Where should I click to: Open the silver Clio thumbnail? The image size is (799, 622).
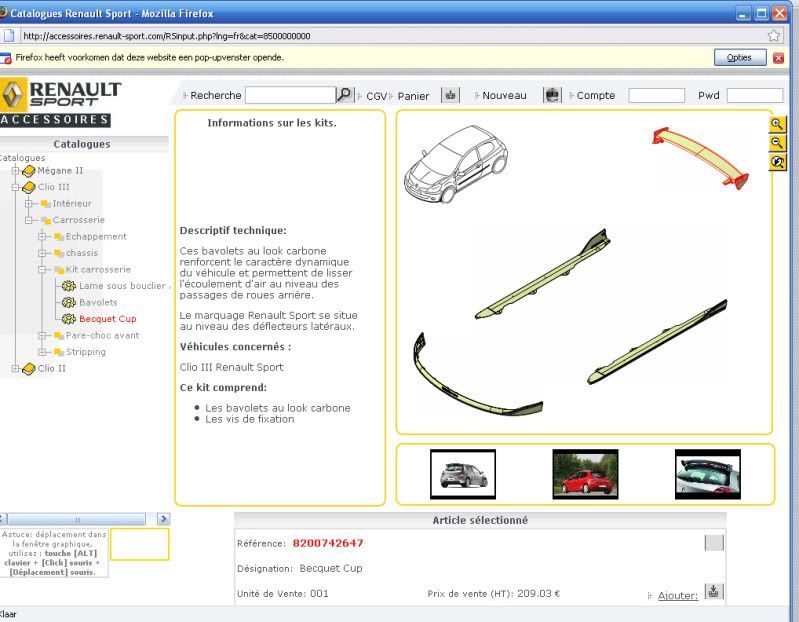463,474
